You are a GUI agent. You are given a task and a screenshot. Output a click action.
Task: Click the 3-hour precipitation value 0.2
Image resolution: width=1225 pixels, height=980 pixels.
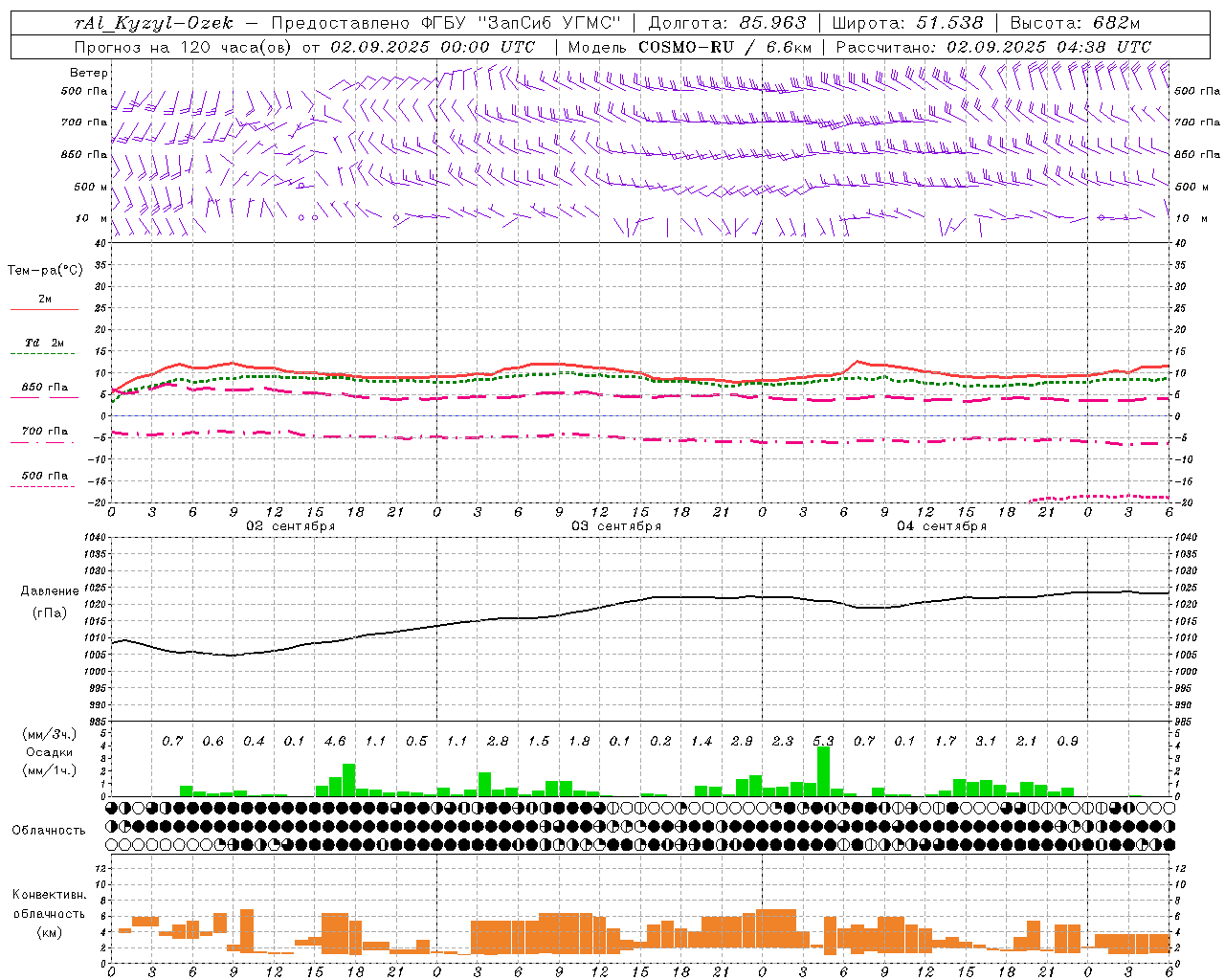click(x=660, y=742)
